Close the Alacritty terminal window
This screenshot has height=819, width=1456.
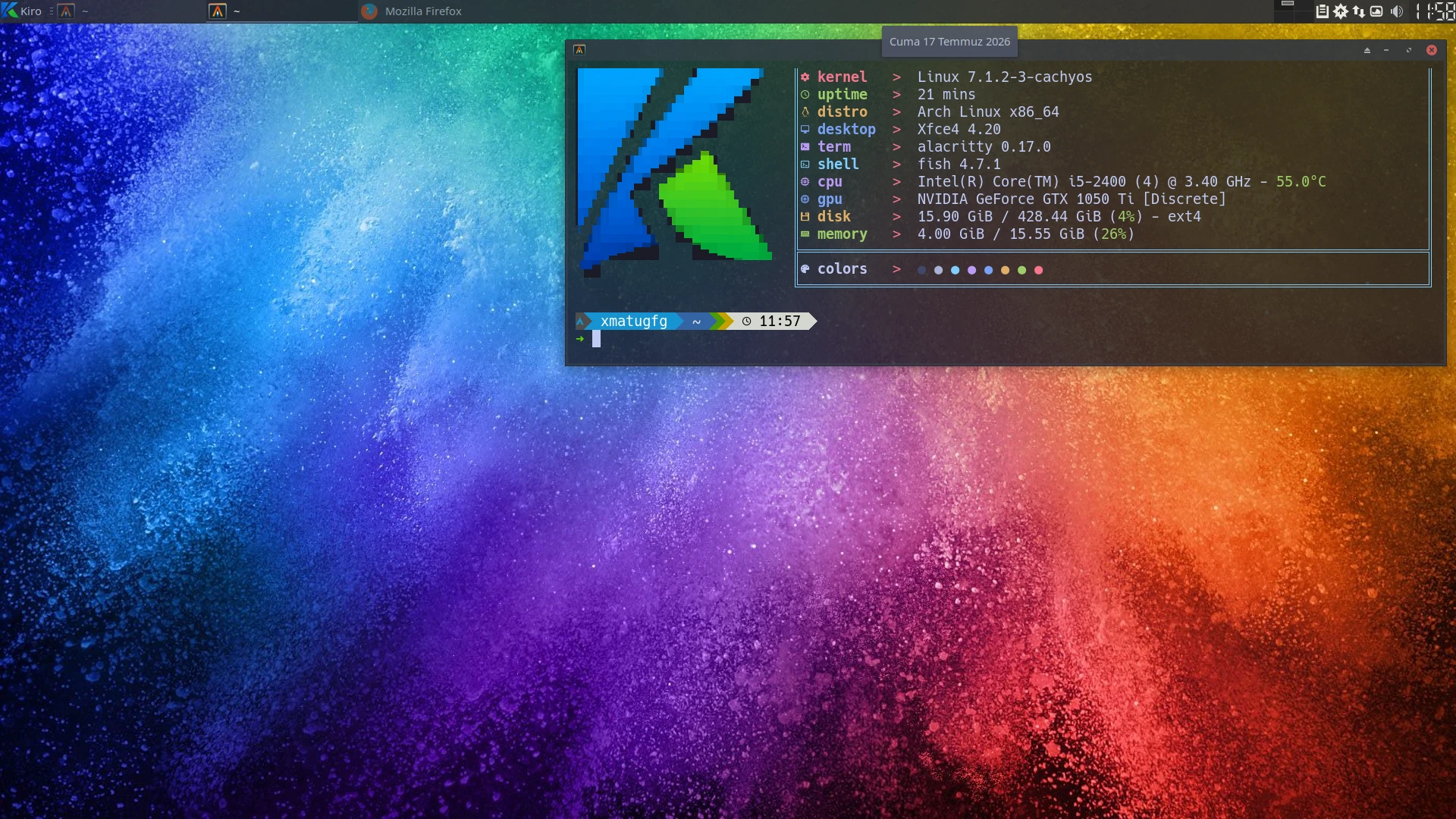[x=1432, y=50]
